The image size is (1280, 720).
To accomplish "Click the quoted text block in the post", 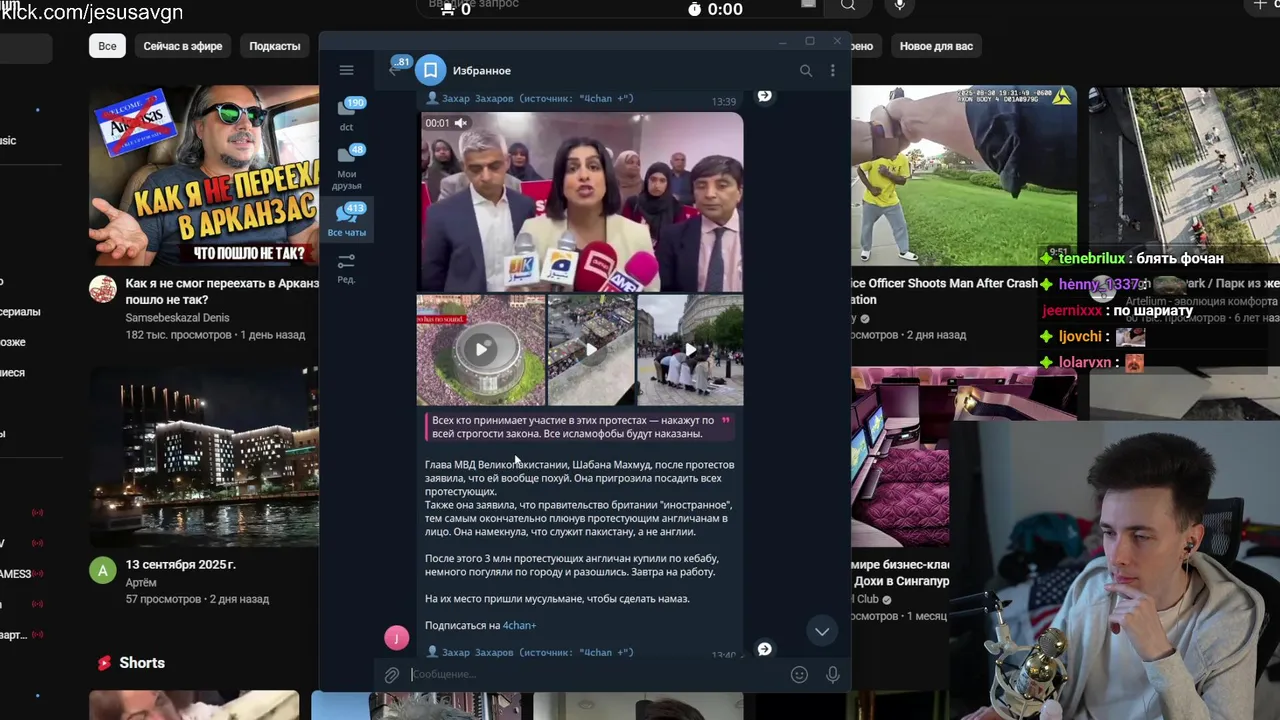I will coord(579,427).
